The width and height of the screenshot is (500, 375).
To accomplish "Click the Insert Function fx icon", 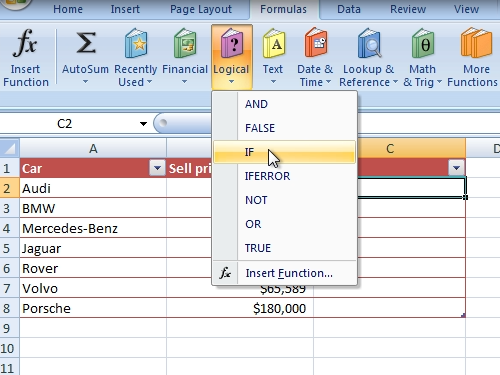I will pos(25,43).
